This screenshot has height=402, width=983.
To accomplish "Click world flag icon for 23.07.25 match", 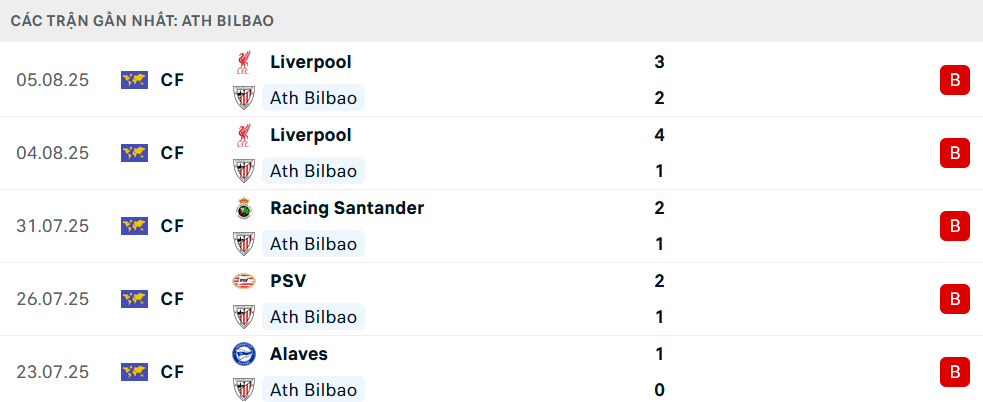I will [x=134, y=372].
